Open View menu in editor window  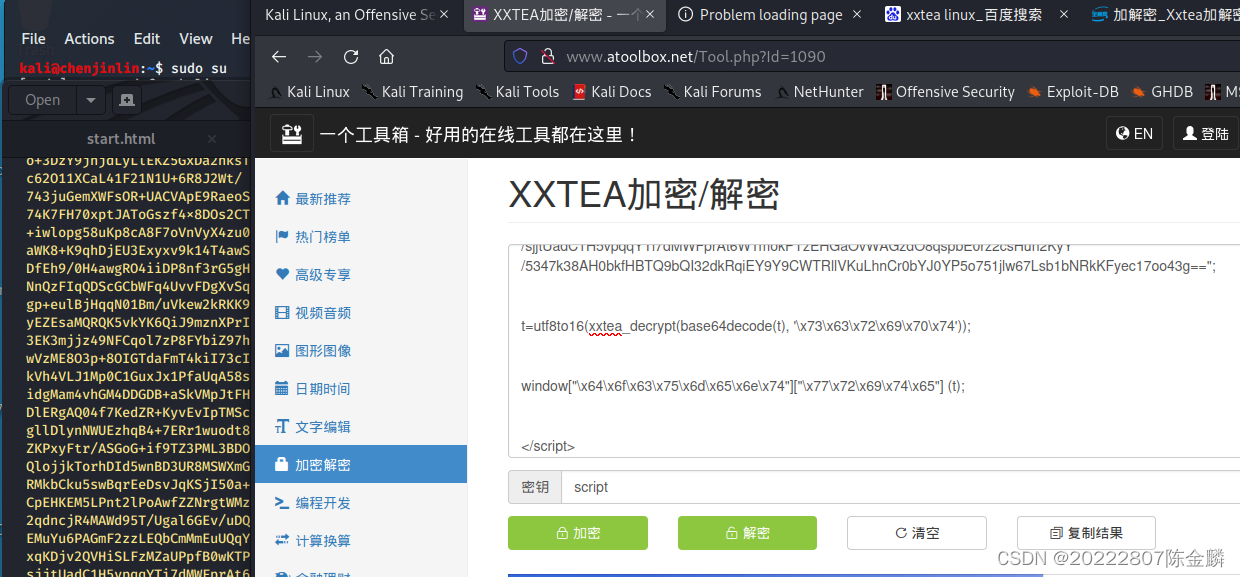click(x=196, y=39)
